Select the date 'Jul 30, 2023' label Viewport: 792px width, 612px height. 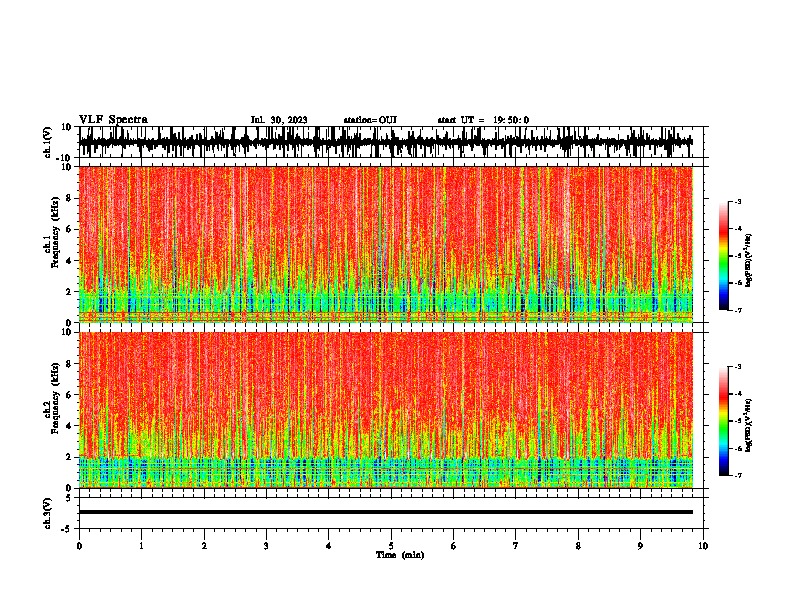279,120
